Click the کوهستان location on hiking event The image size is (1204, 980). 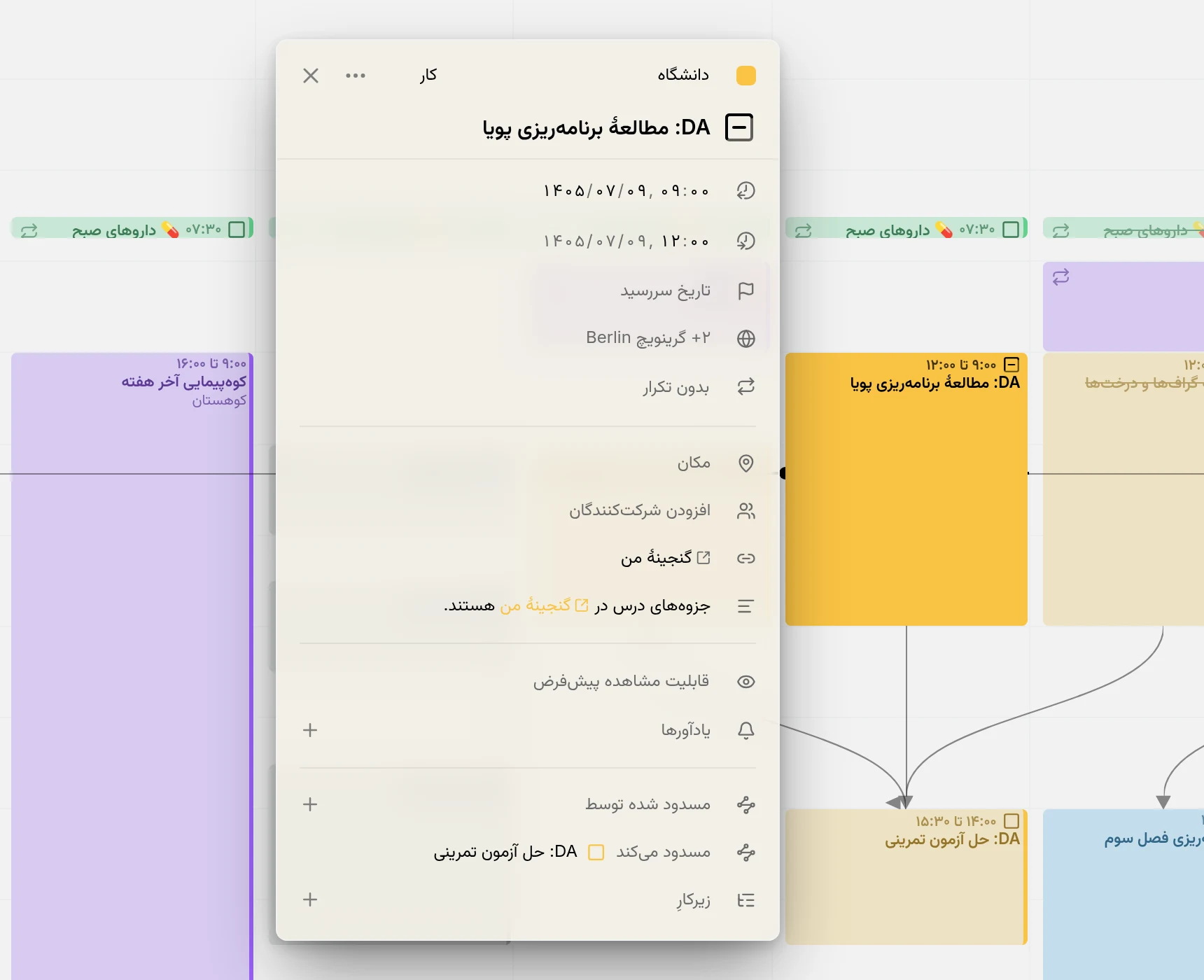pos(219,401)
